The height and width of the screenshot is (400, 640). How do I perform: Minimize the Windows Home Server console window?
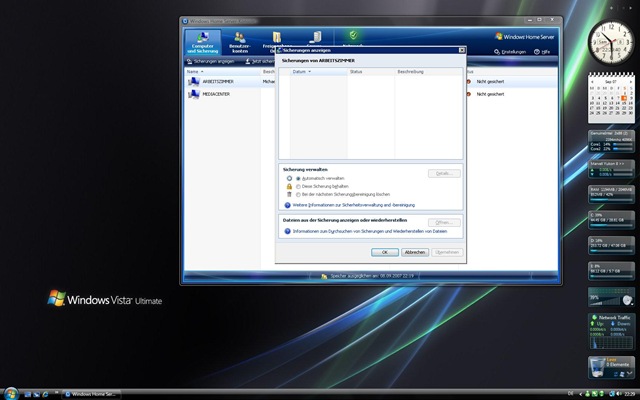530,20
